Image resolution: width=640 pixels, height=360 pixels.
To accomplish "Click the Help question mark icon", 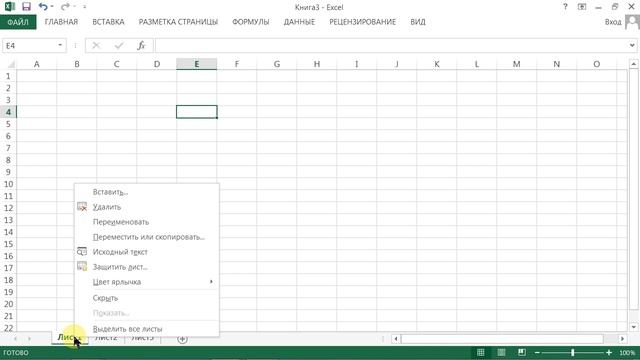I will point(565,7).
